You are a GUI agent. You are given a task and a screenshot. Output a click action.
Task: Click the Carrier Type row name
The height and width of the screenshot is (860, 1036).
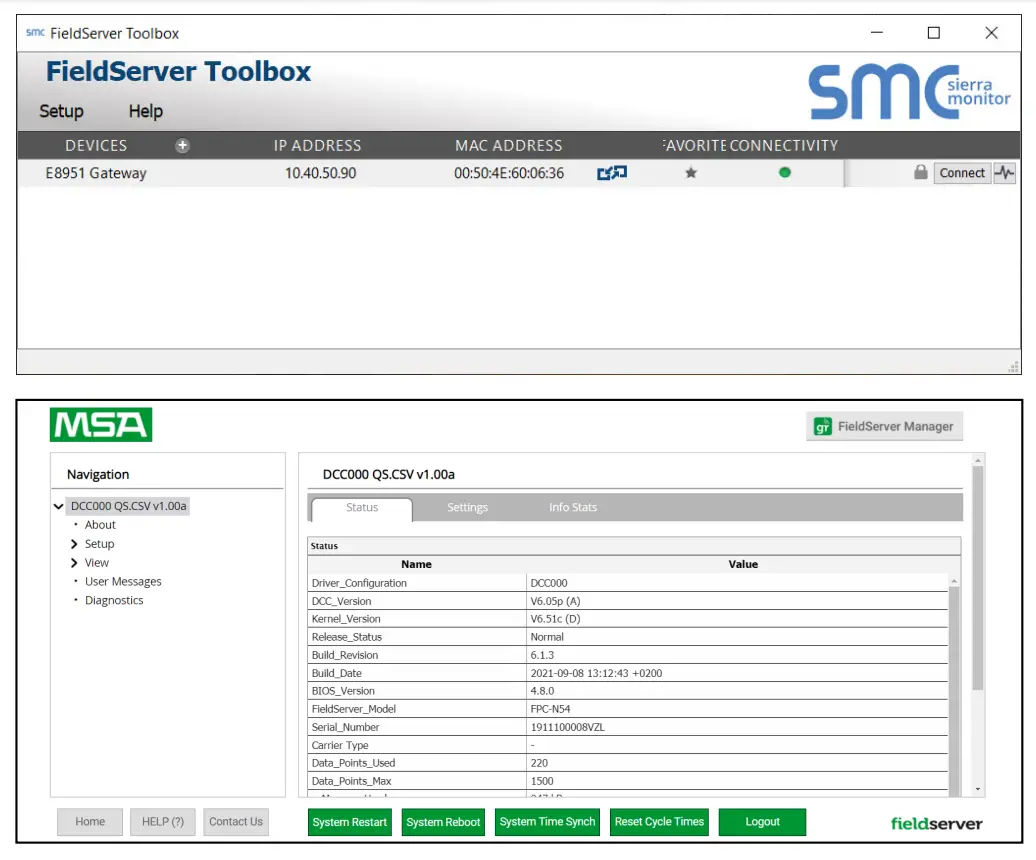tap(340, 745)
